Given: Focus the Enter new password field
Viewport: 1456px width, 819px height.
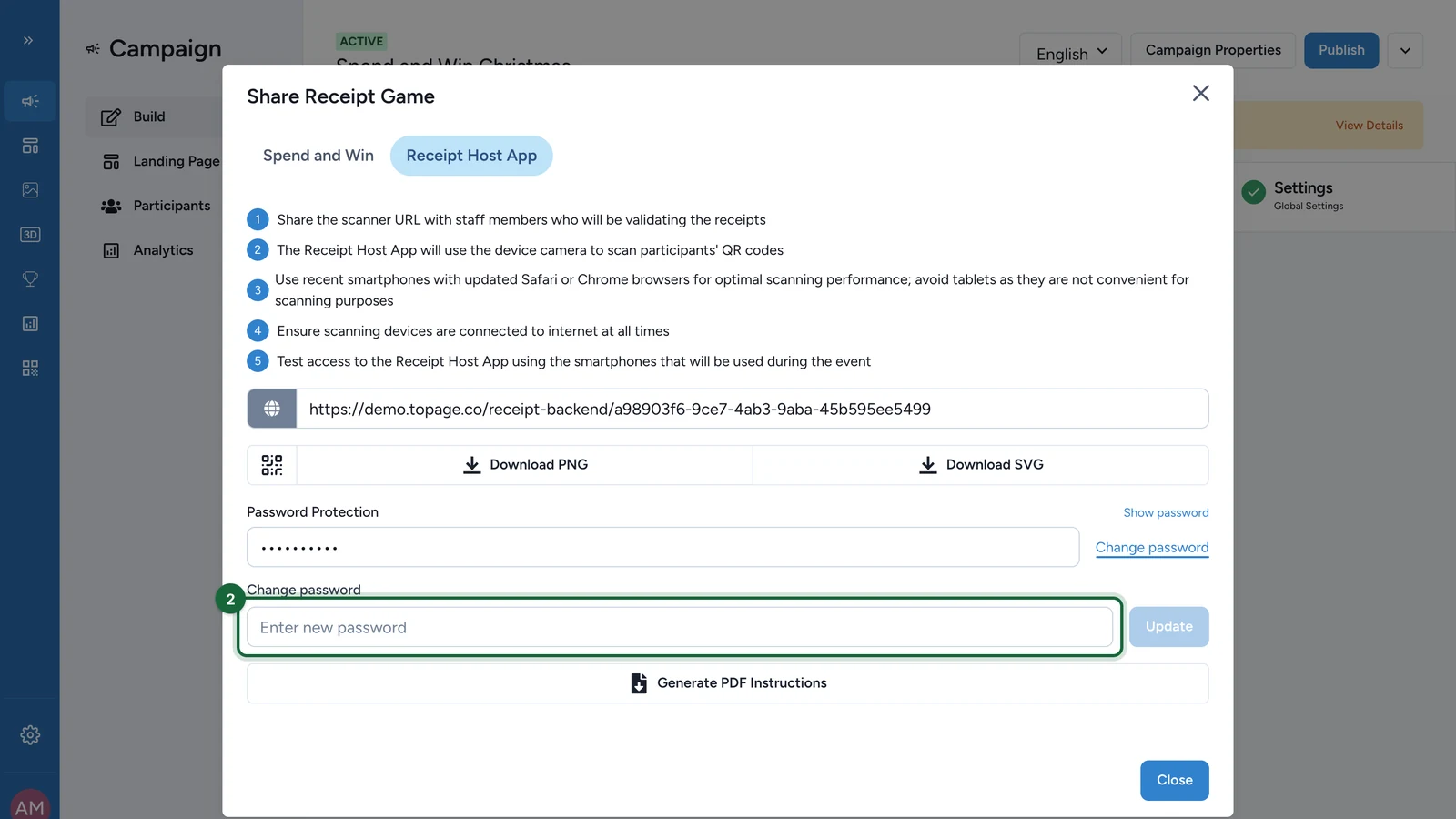Looking at the screenshot, I should pos(680,628).
